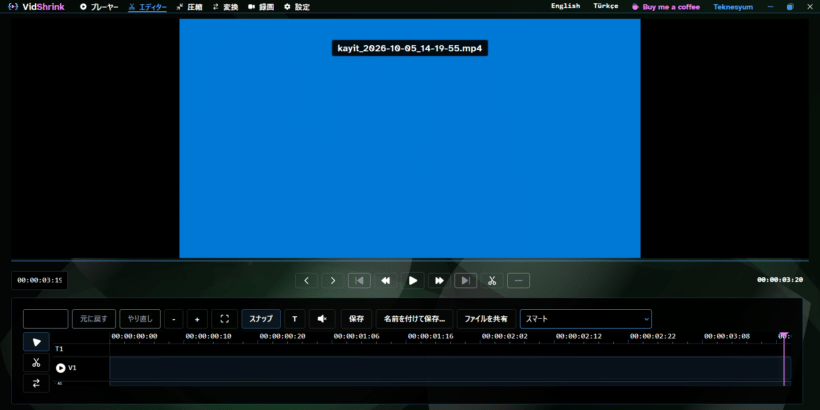Click the audio track strip below V1
Image resolution: width=820 pixels, height=410 pixels.
[x=450, y=383]
